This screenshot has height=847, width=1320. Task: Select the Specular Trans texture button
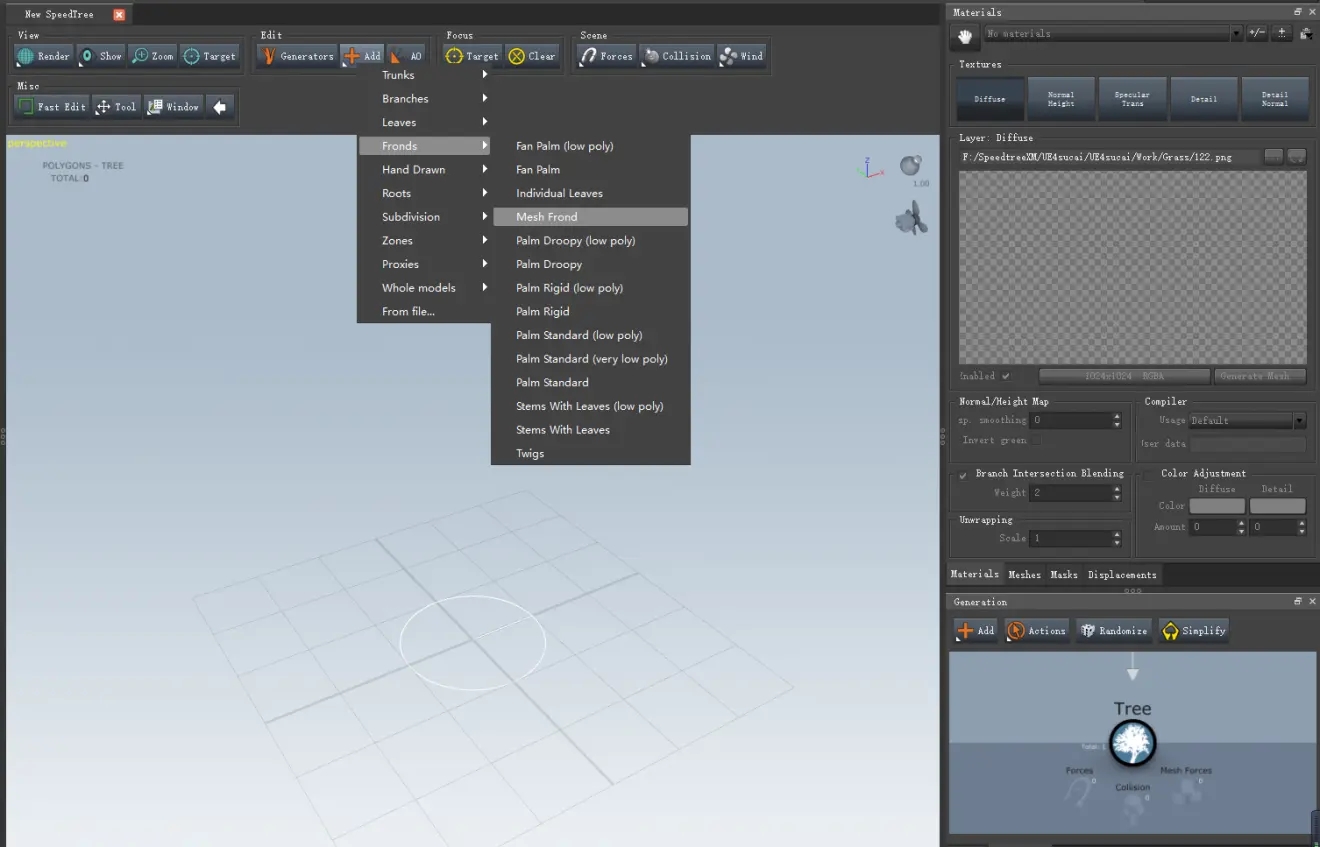1132,99
